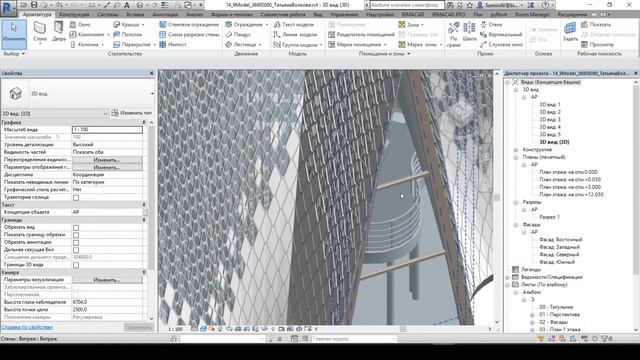Enable Обрезать вид checkbox
640x360 pixels.
[x=76, y=227]
